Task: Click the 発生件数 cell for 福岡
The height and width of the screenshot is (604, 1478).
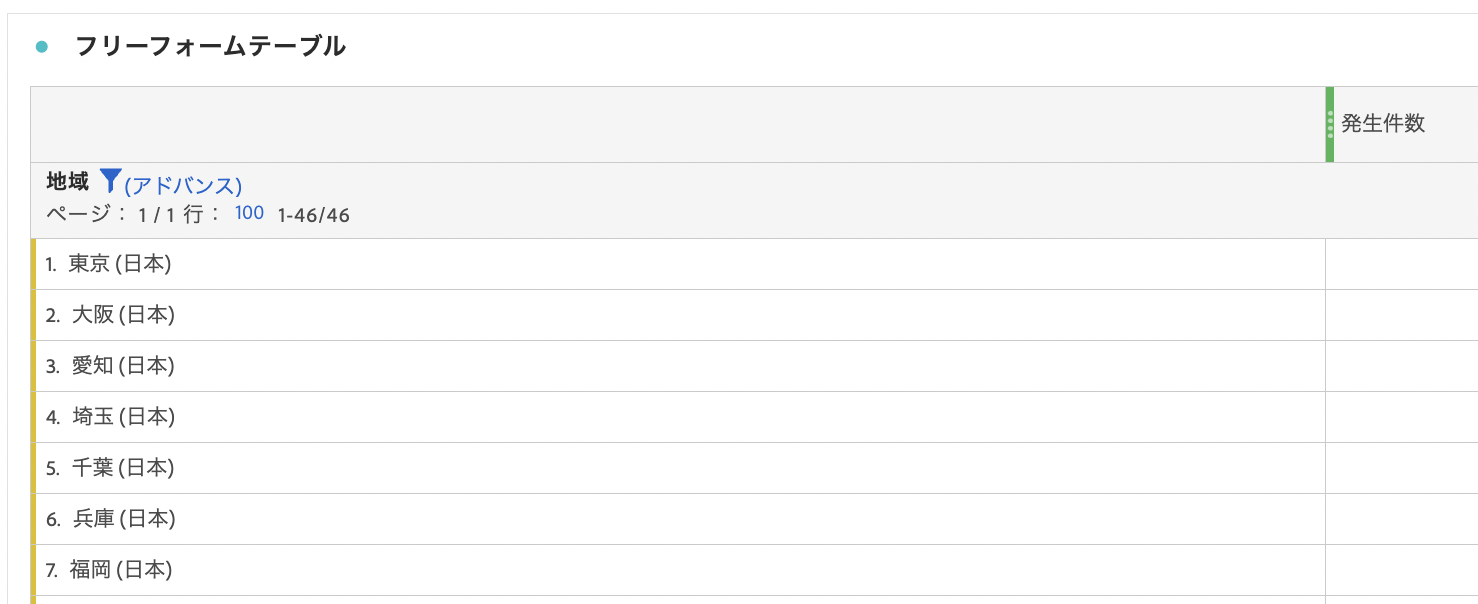Action: point(1402,570)
